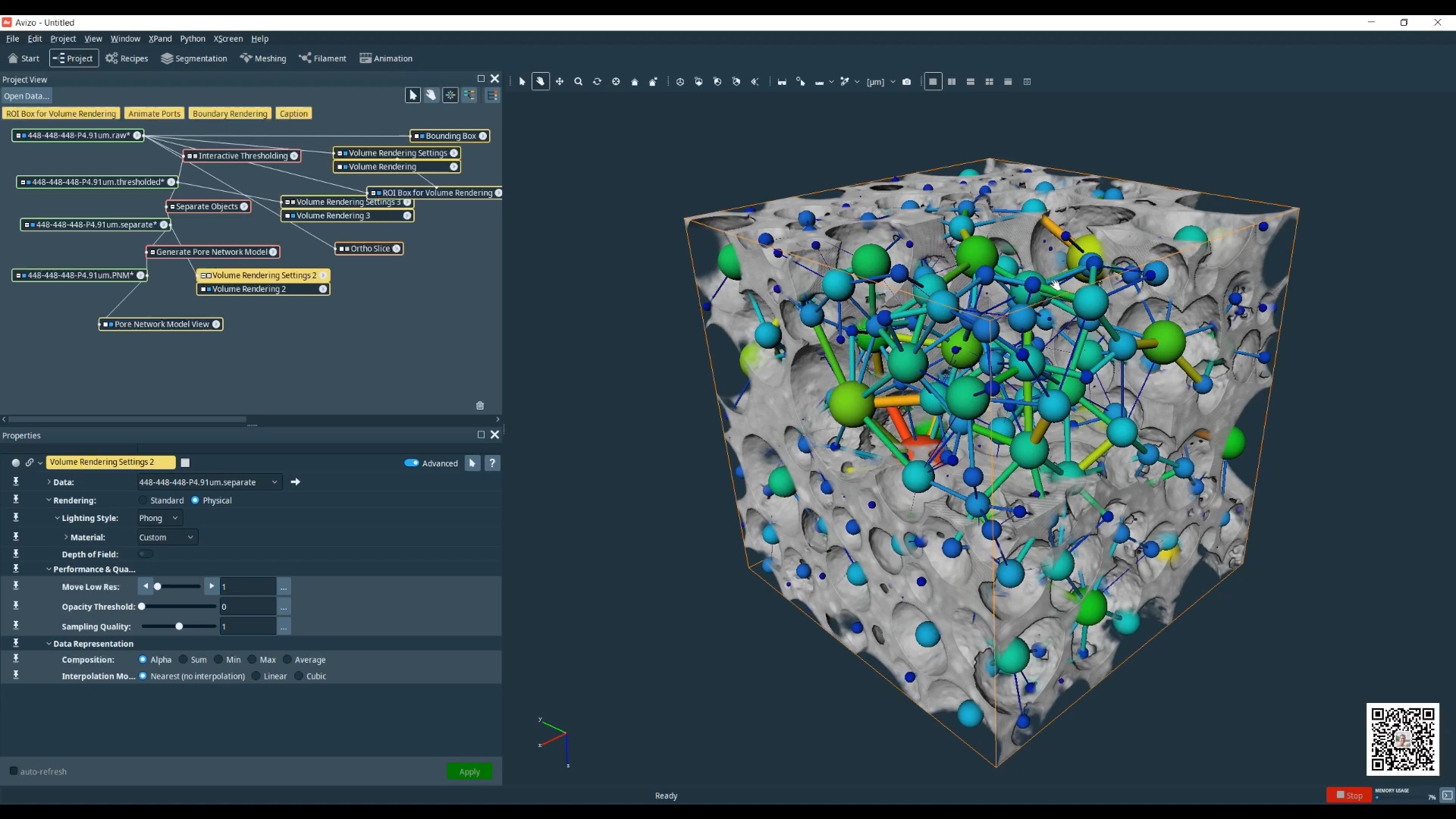Image resolution: width=1456 pixels, height=819 pixels.
Task: Open the Material Custom dropdown
Action: point(167,537)
